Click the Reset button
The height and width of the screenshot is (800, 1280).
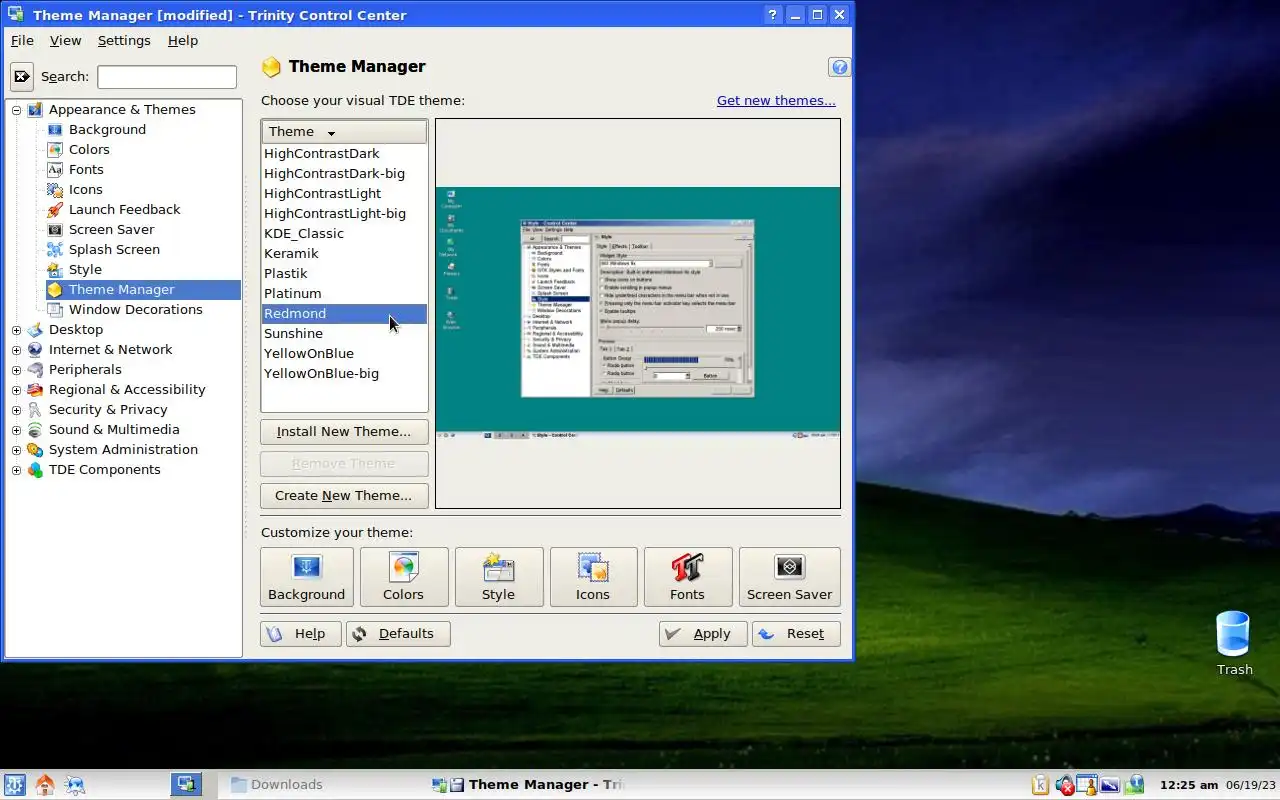tap(796, 634)
